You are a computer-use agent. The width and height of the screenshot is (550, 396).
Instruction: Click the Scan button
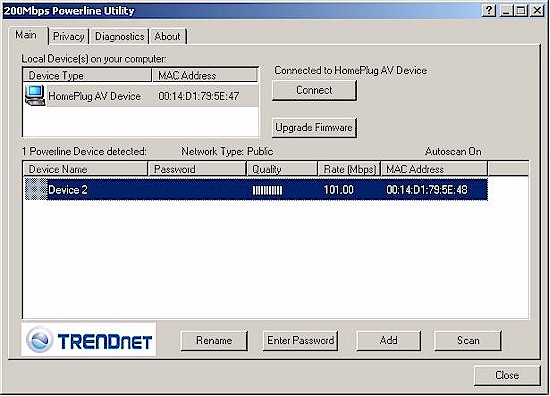pos(468,341)
